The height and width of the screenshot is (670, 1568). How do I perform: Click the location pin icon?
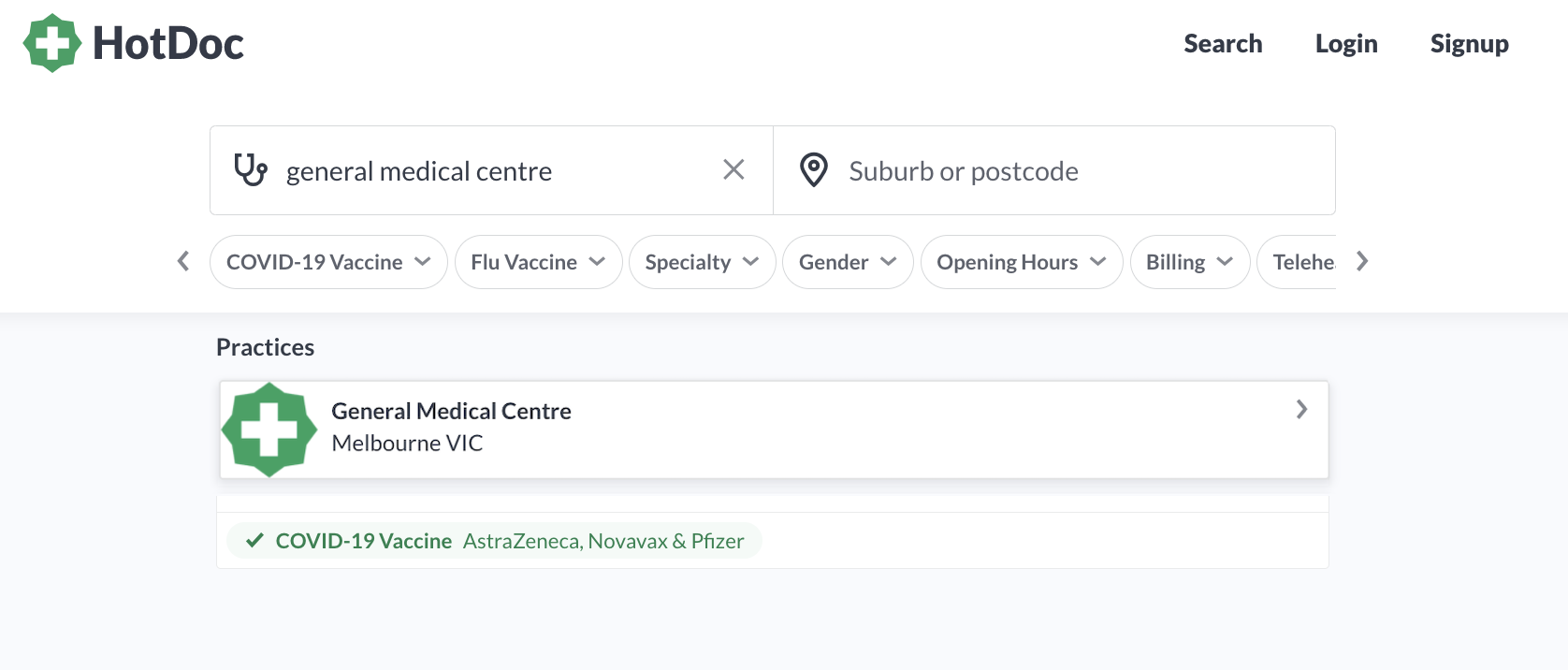click(x=814, y=170)
